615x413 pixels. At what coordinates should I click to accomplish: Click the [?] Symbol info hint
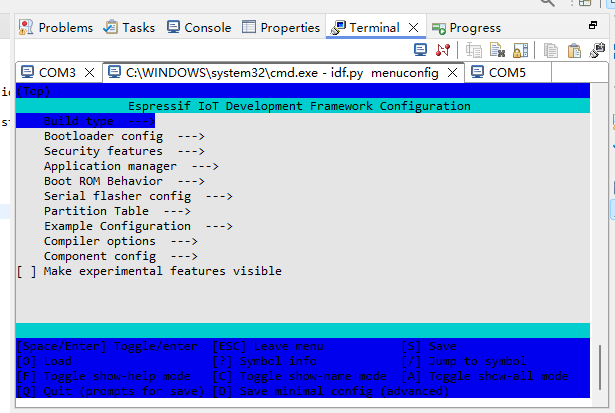(265, 361)
